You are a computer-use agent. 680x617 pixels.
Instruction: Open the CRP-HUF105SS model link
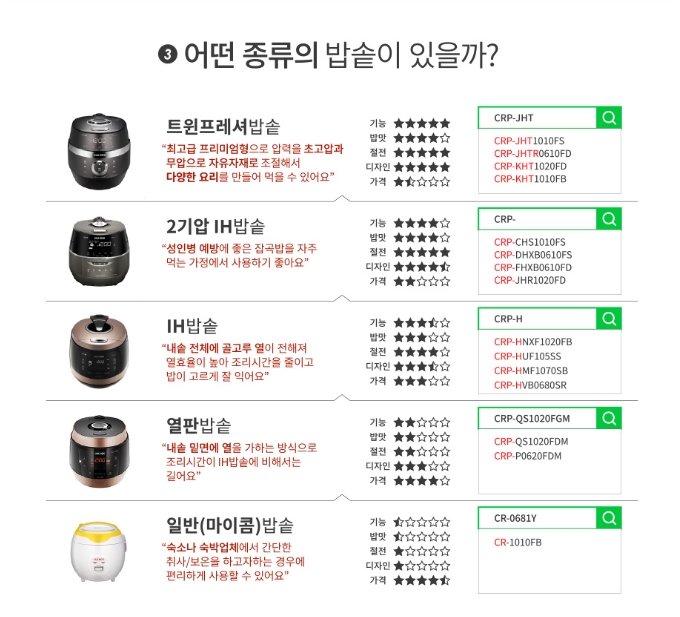point(527,356)
